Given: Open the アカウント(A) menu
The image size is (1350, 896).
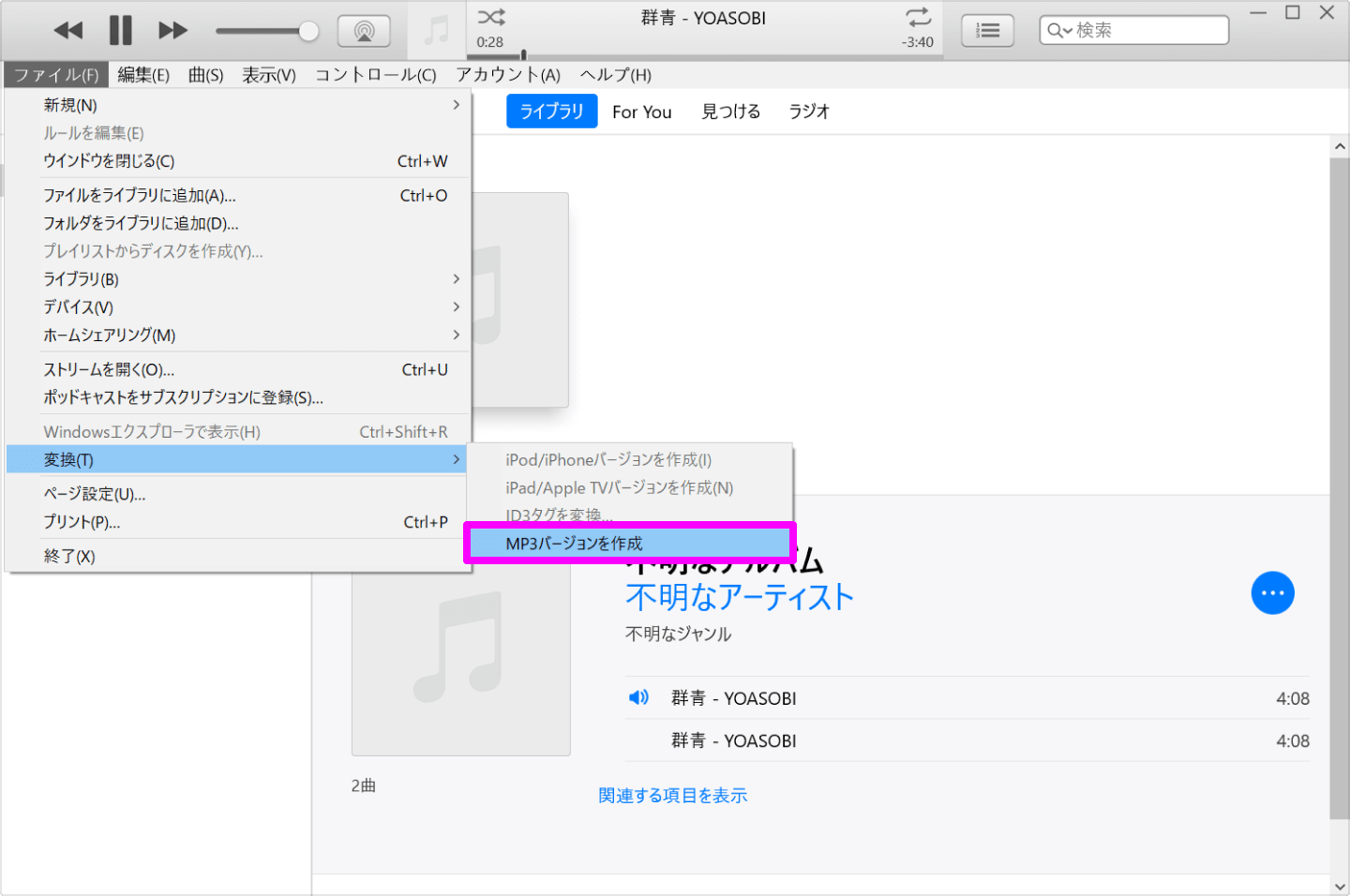Looking at the screenshot, I should (508, 75).
